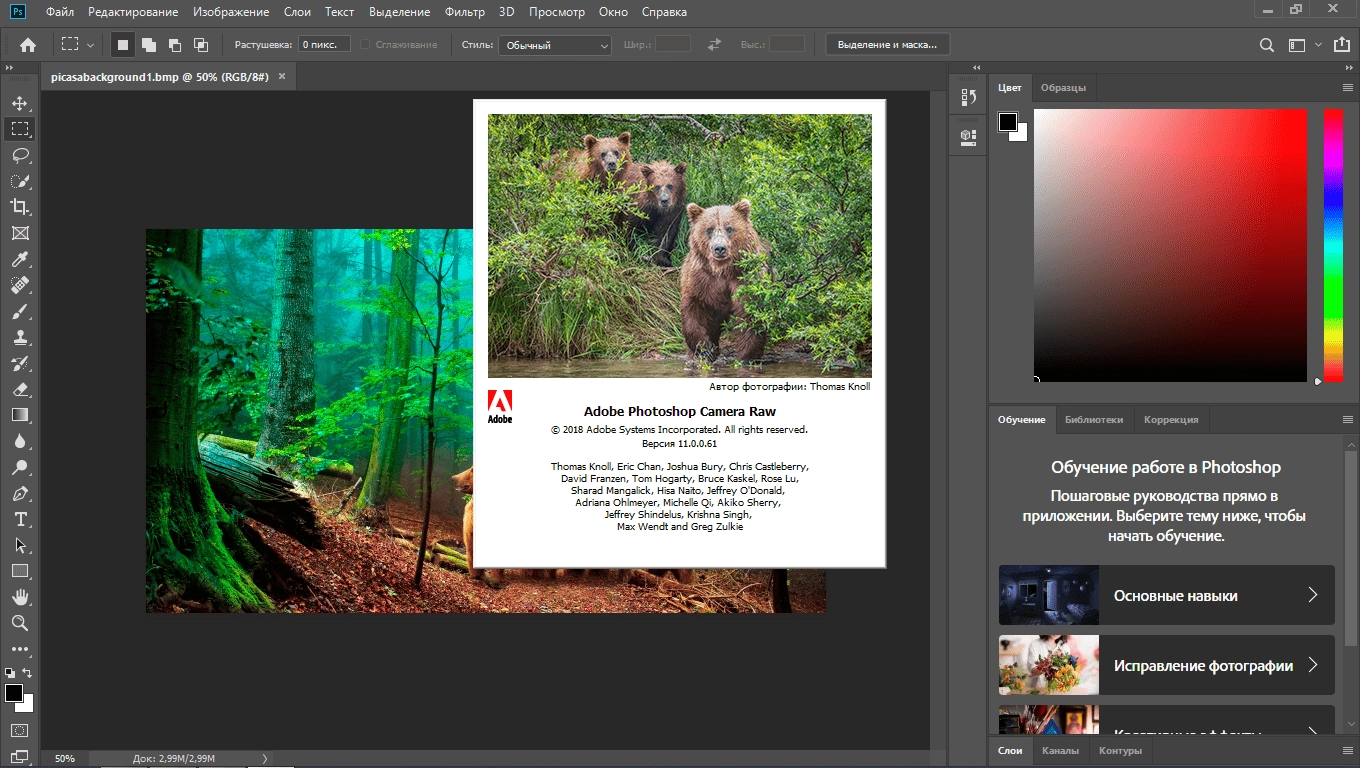This screenshot has height=768, width=1360.
Task: Switch to the Библиотеки tab
Action: point(1094,420)
